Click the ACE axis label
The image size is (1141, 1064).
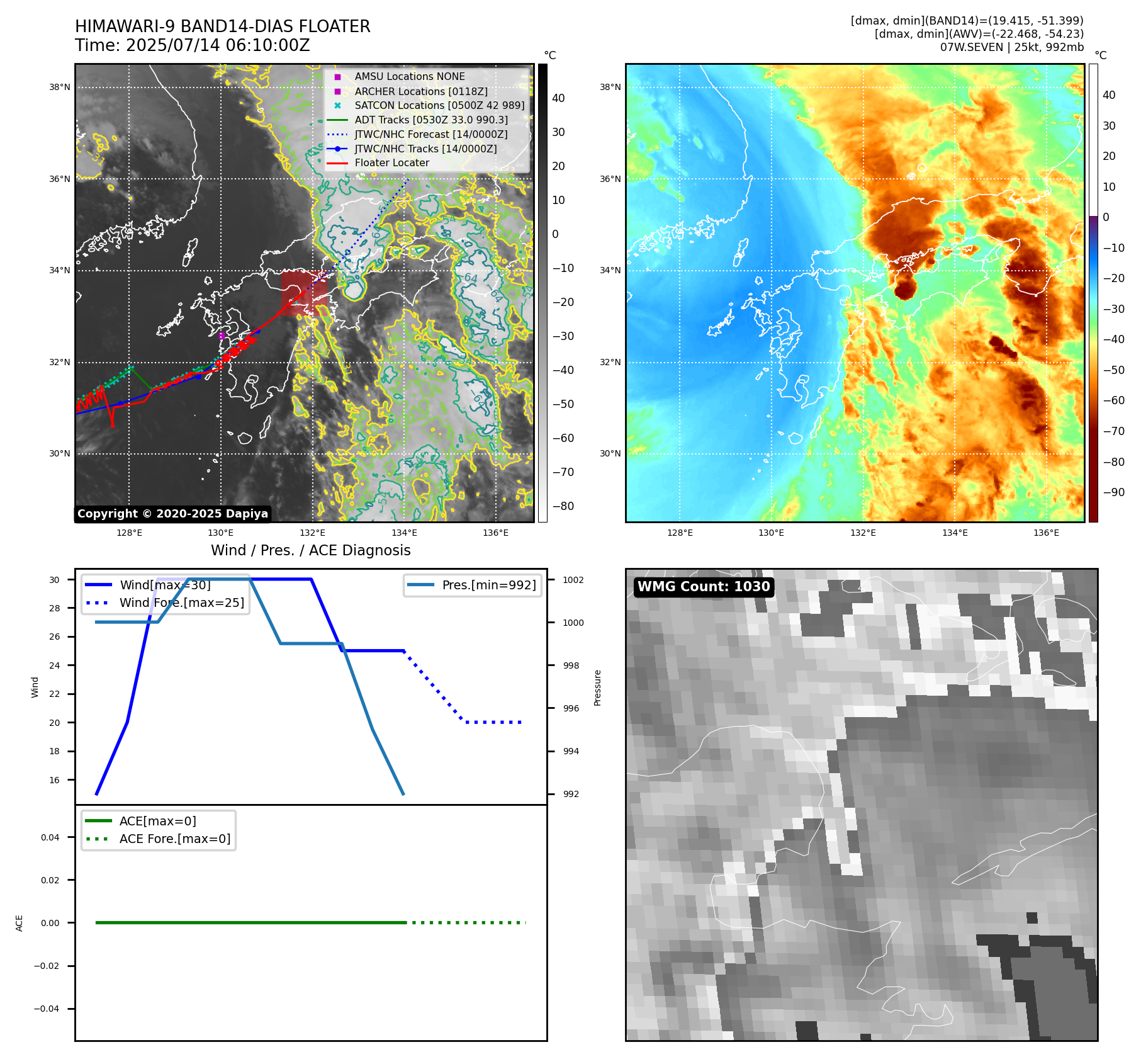click(x=20, y=923)
